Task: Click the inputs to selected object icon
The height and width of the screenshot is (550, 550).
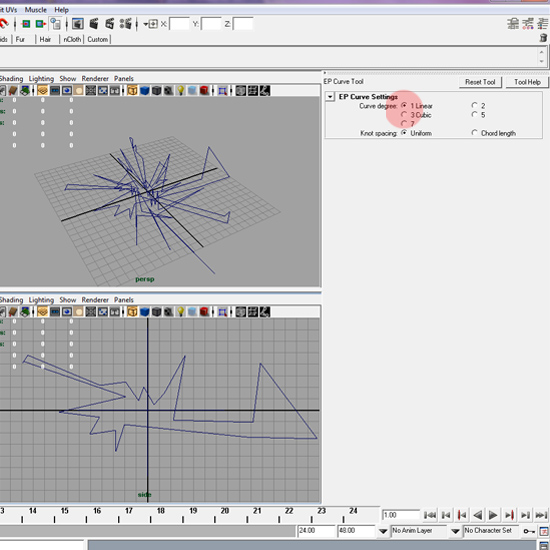Action: coord(26,24)
